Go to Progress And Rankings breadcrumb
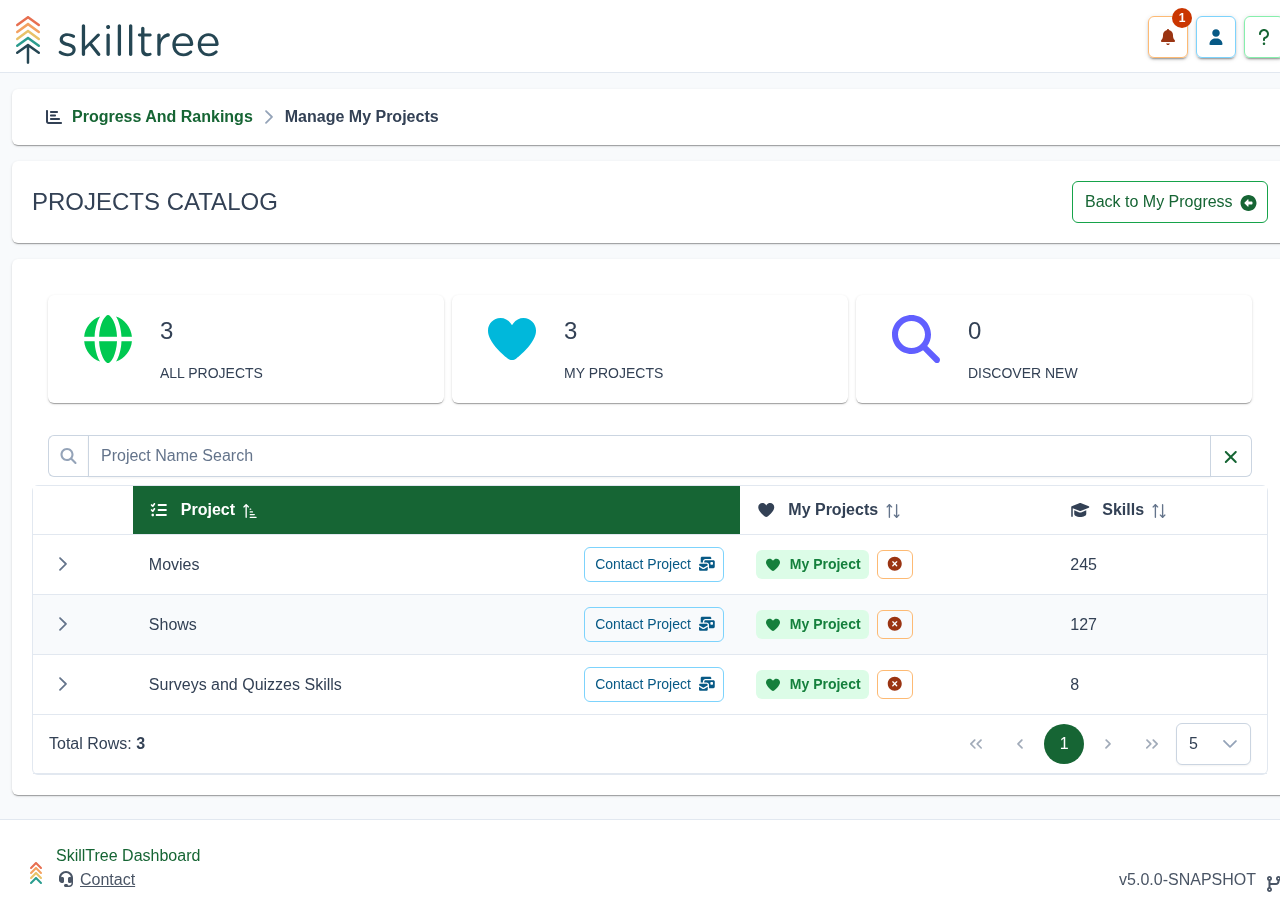Image resolution: width=1280 pixels, height=916 pixels. pos(162,116)
